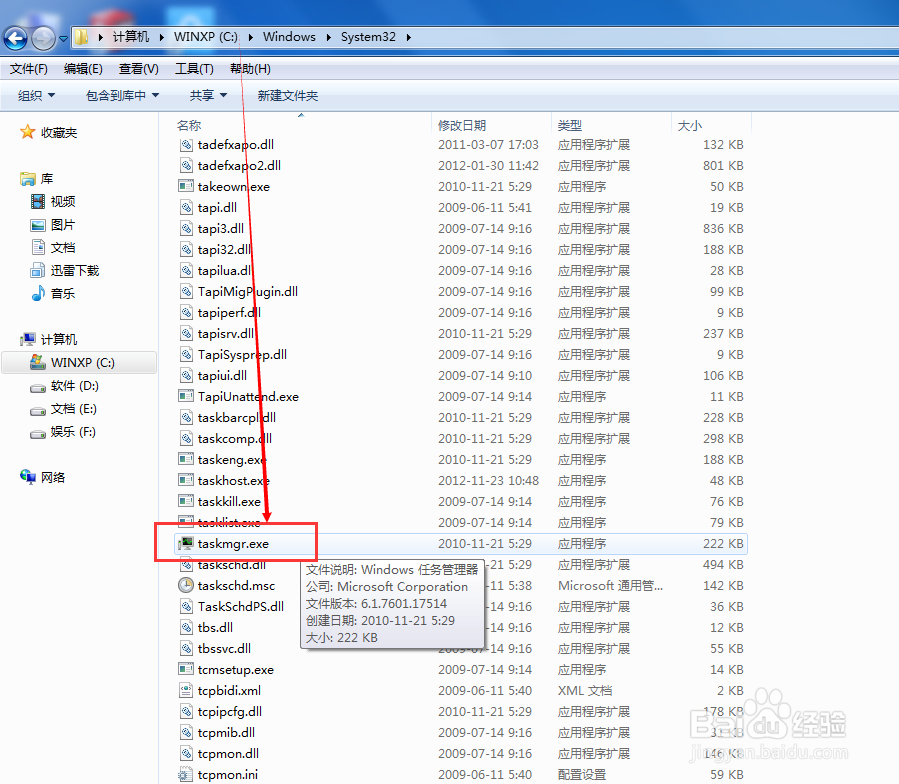This screenshot has width=899, height=784.
Task: Select taskeng.exe file icon
Action: pos(186,459)
